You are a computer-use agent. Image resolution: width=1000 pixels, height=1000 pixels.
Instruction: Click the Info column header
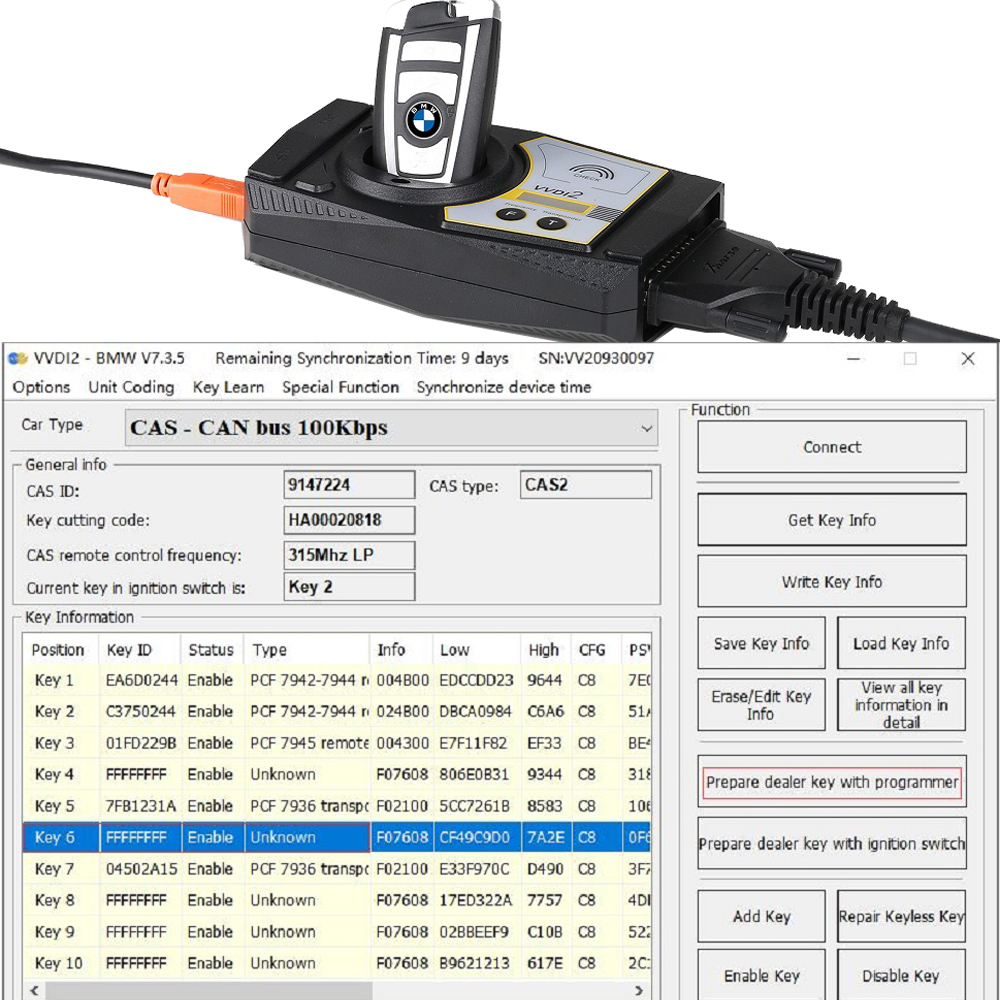pos(402,650)
